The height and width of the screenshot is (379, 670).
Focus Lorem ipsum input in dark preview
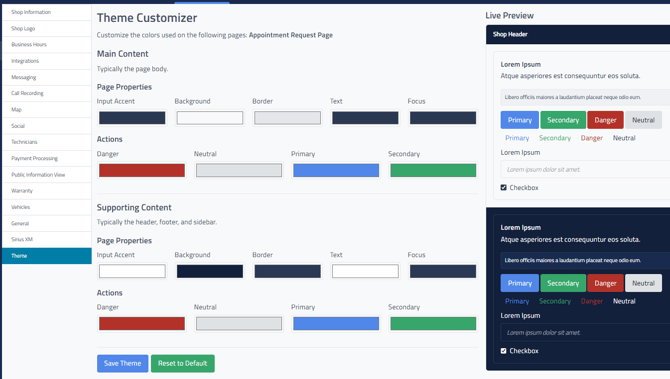(x=585, y=332)
